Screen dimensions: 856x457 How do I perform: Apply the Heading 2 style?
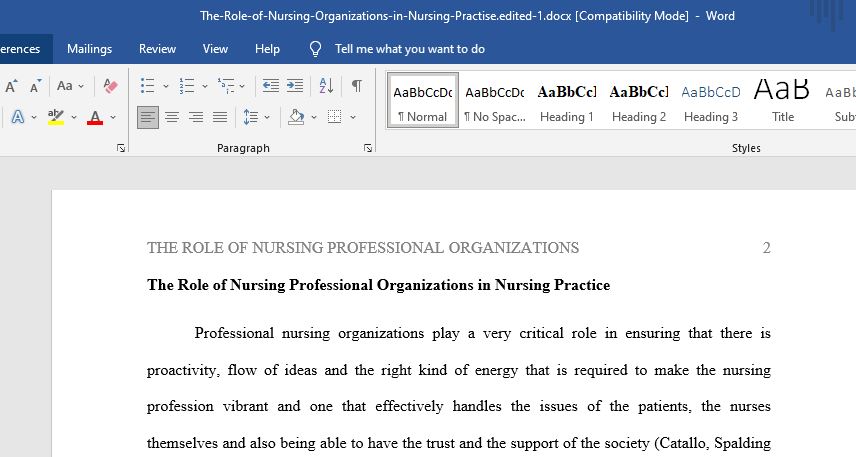tap(639, 100)
